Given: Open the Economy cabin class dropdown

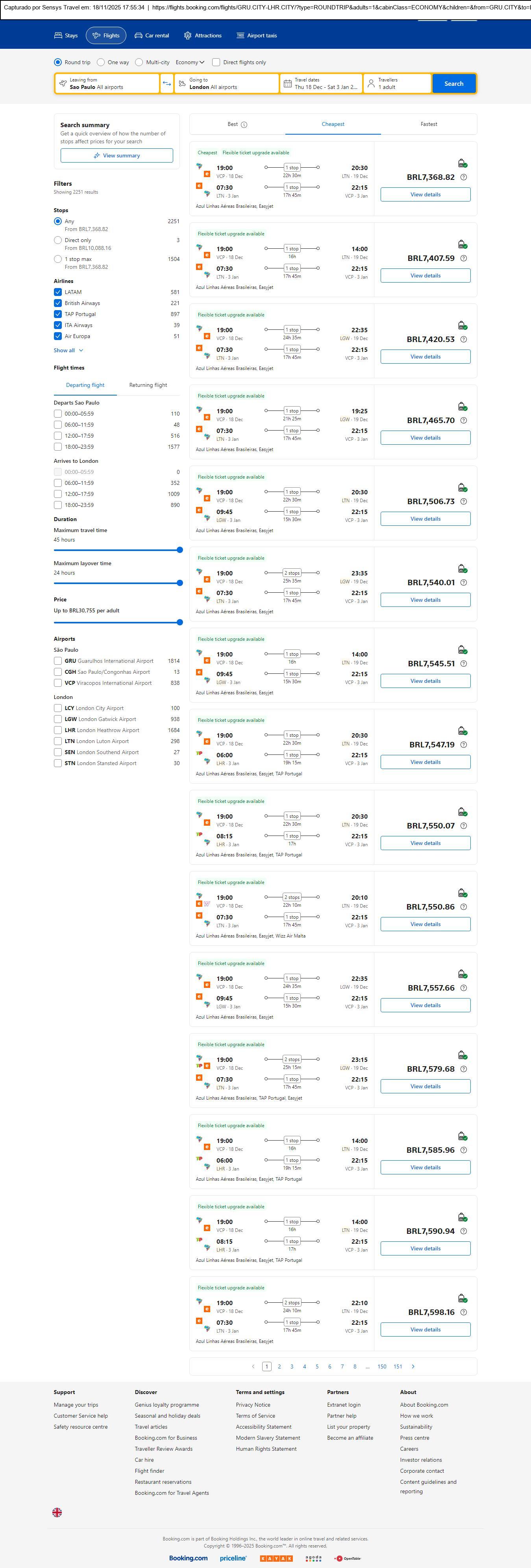Looking at the screenshot, I should [x=190, y=62].
